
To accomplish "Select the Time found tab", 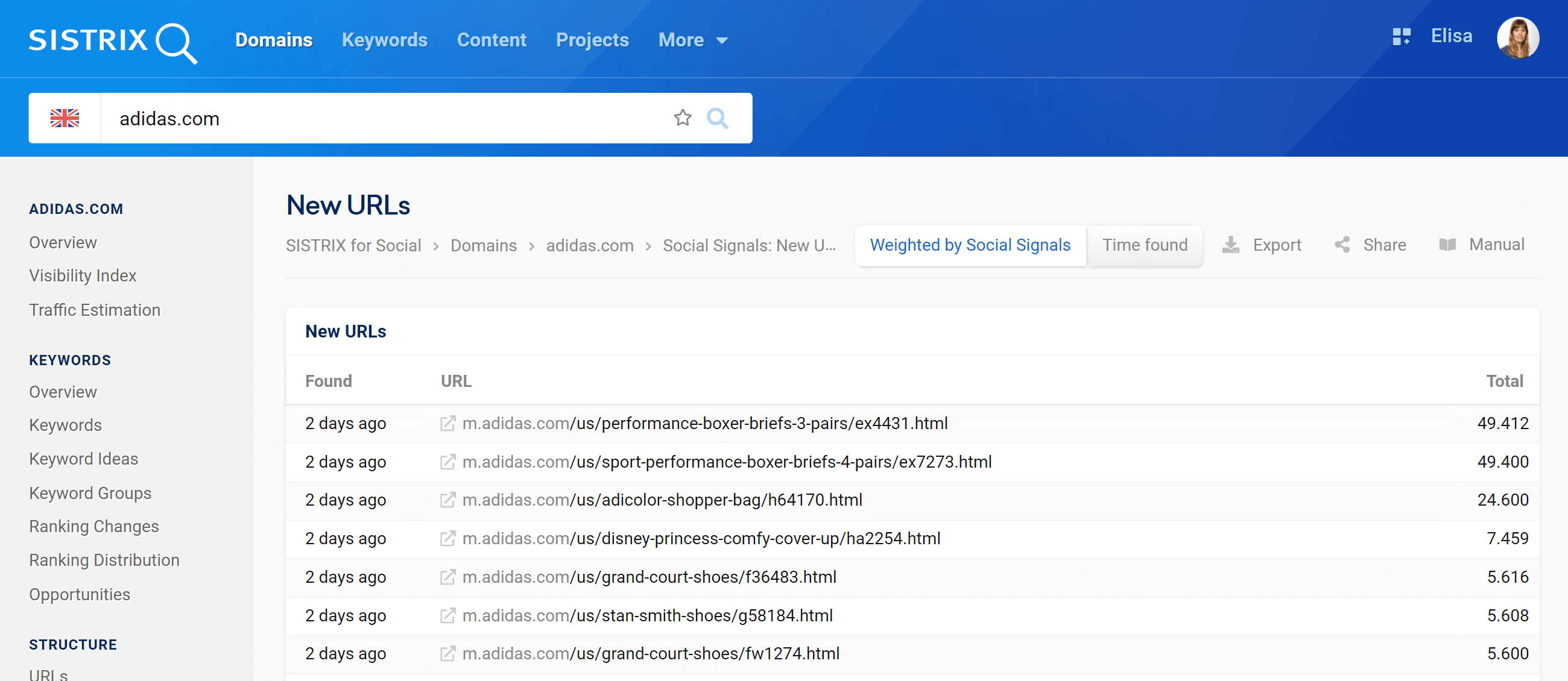I will tap(1145, 245).
